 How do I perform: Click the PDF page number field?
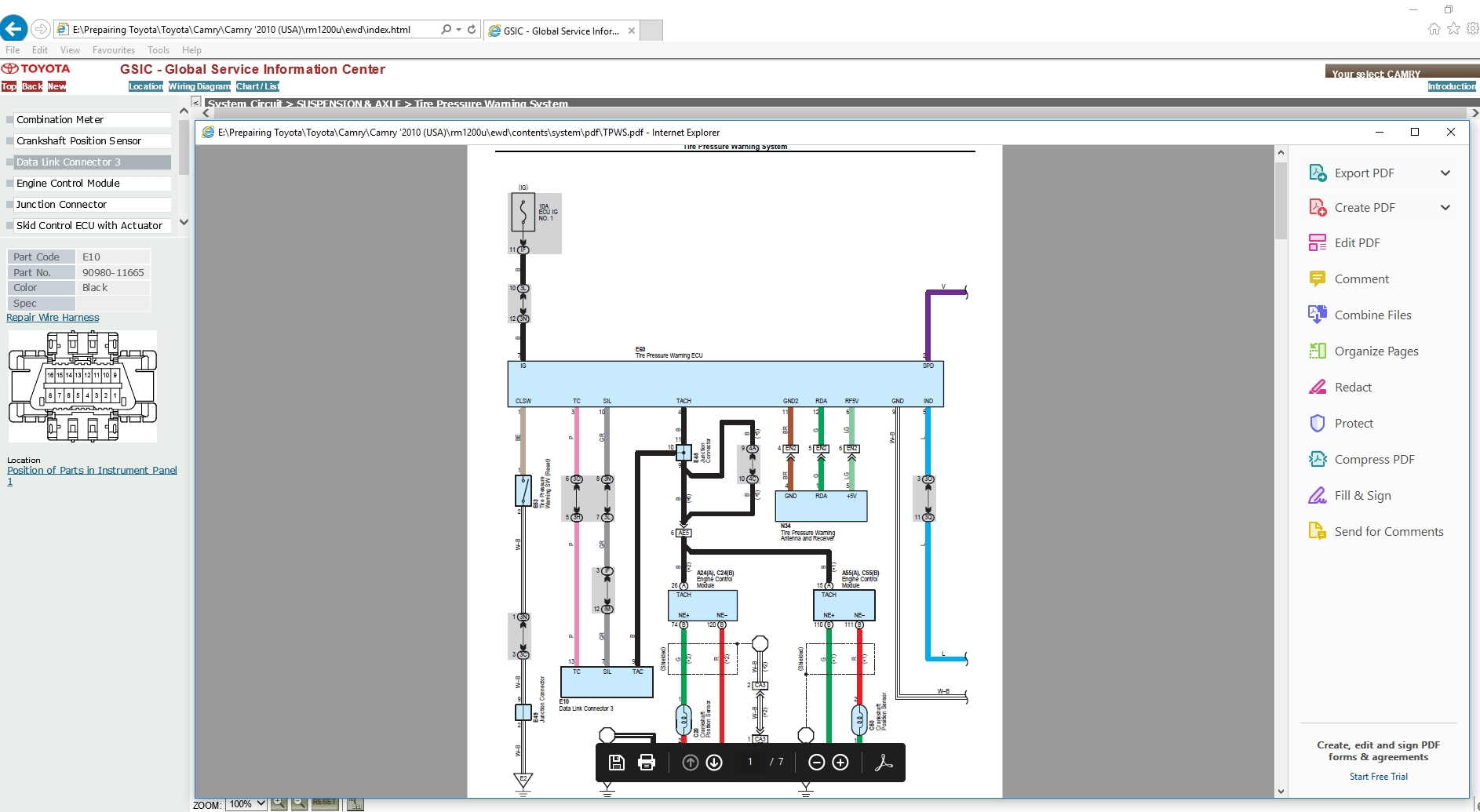coord(750,762)
